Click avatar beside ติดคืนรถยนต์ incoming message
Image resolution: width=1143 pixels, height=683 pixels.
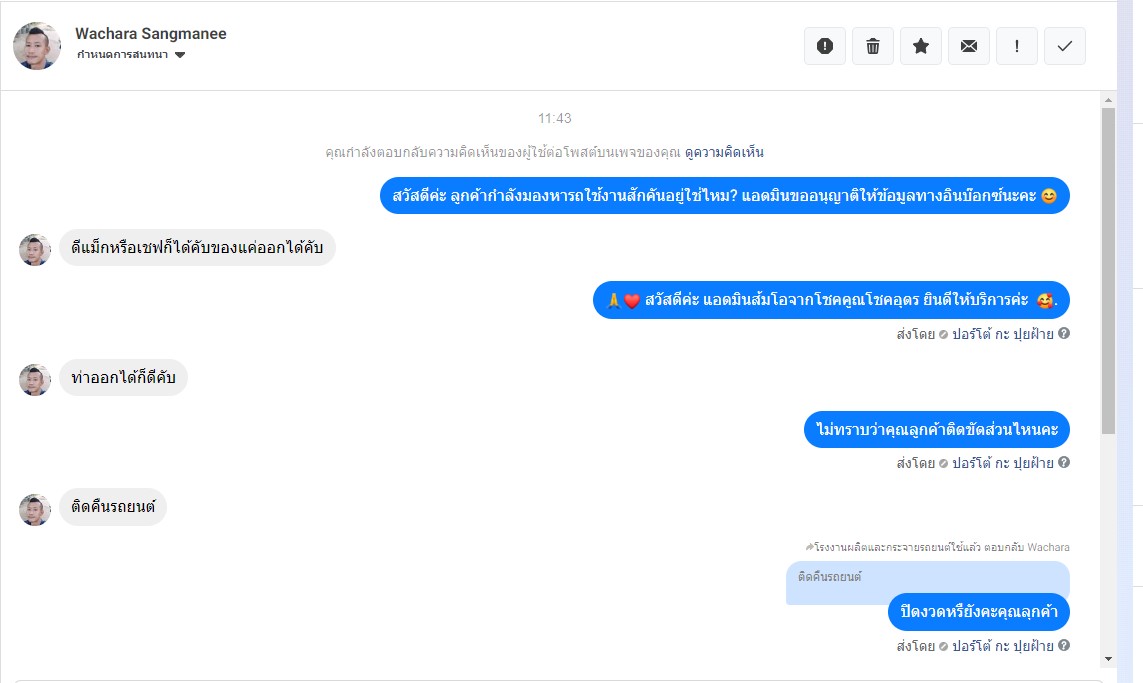[35, 510]
